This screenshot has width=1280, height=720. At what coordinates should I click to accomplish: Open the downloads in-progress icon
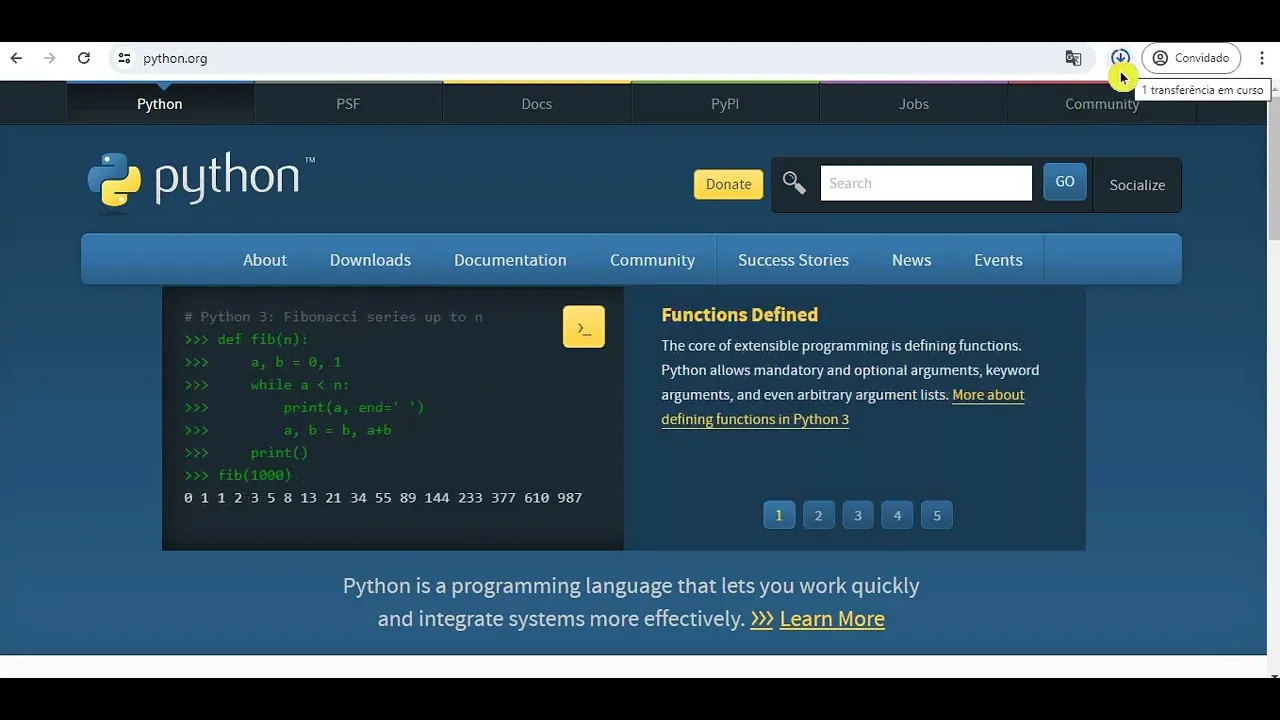(1120, 58)
